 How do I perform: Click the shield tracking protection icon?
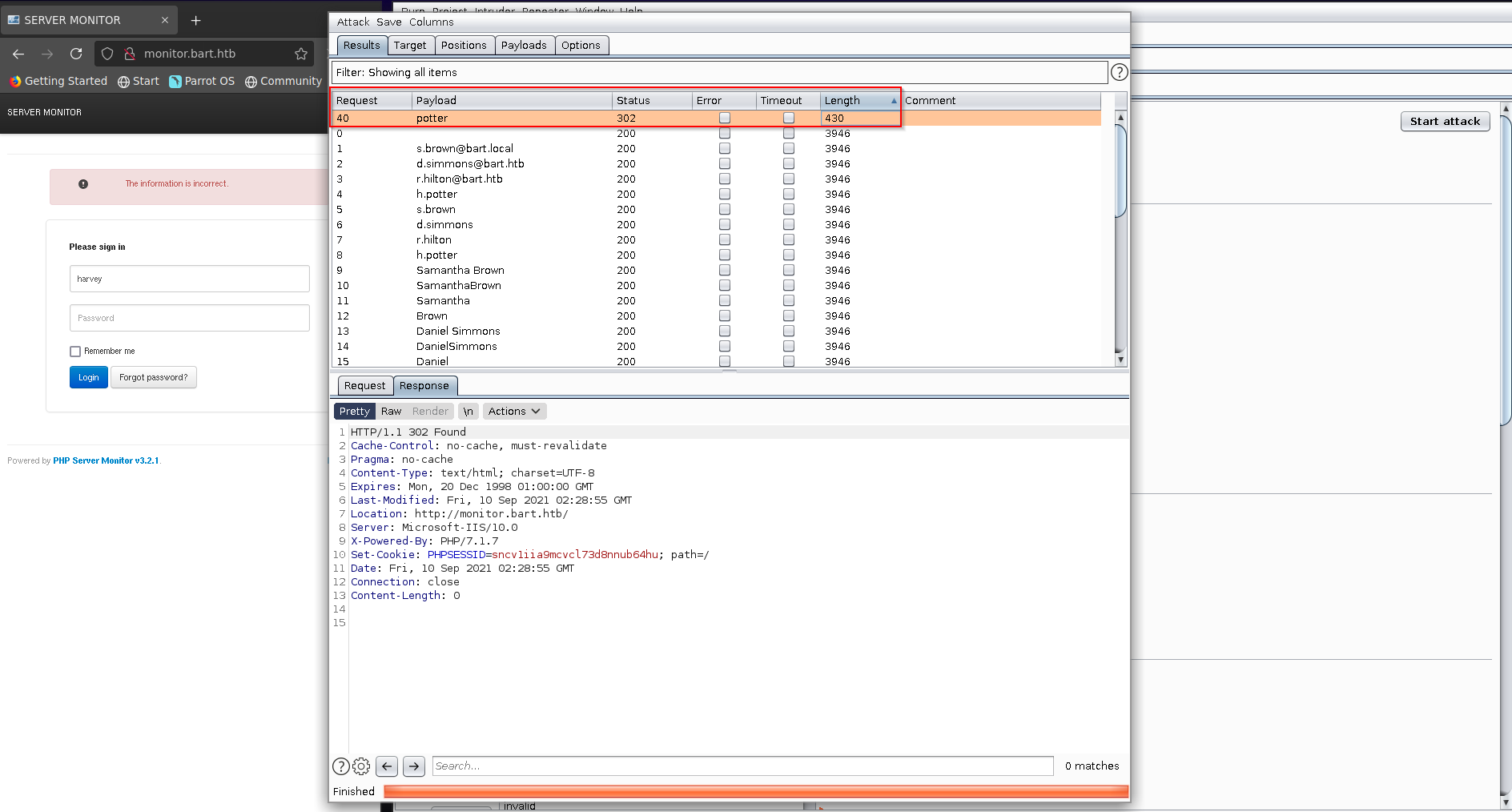click(107, 54)
